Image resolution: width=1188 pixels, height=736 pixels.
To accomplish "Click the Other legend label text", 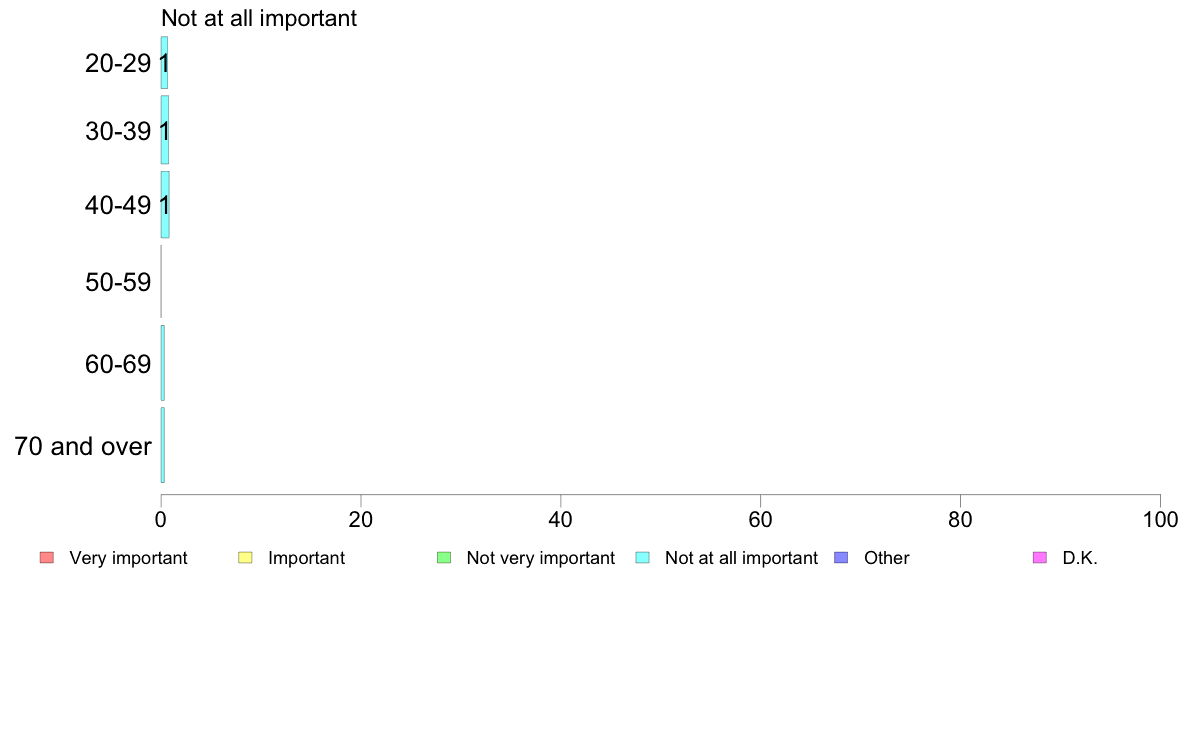I will 886,558.
